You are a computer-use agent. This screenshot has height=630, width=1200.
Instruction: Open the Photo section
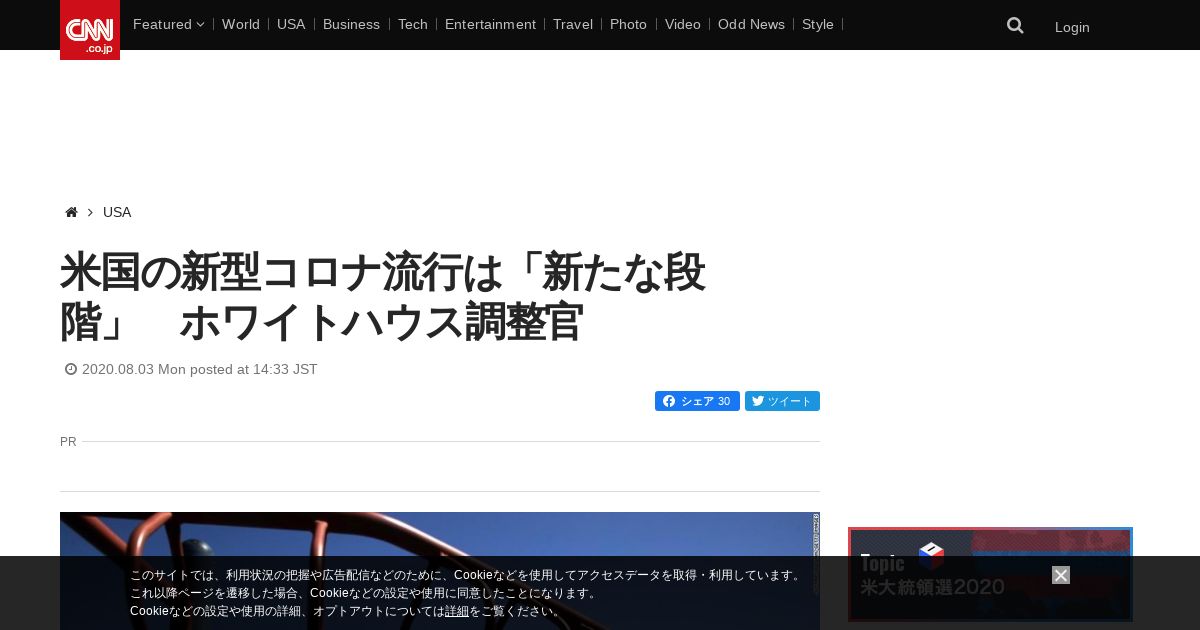click(628, 24)
